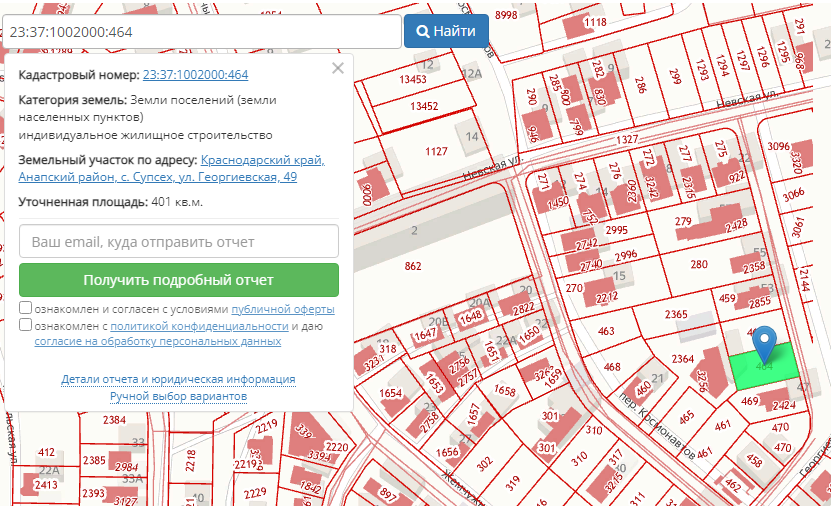Select parcel 270 on the map

[x=574, y=288]
